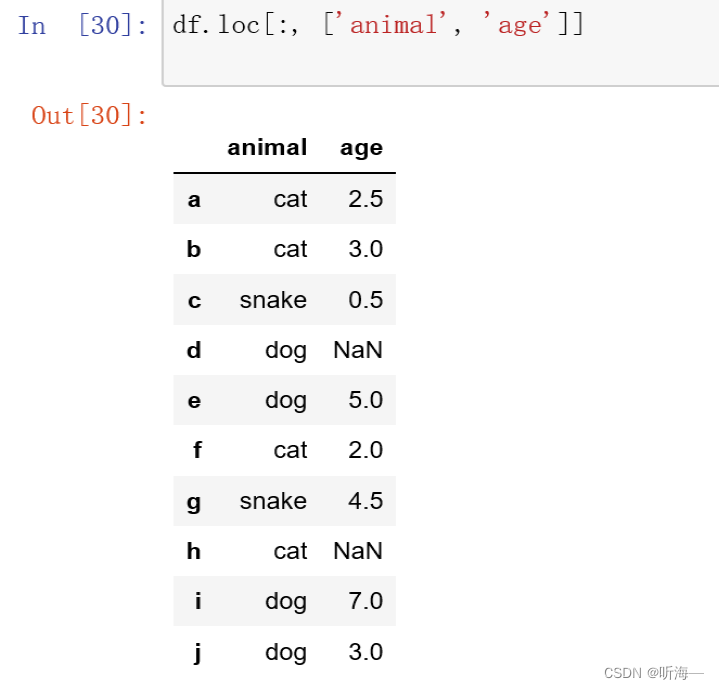Image resolution: width=719 pixels, height=689 pixels.
Task: Click the age value 2.0 in row f
Action: (365, 450)
